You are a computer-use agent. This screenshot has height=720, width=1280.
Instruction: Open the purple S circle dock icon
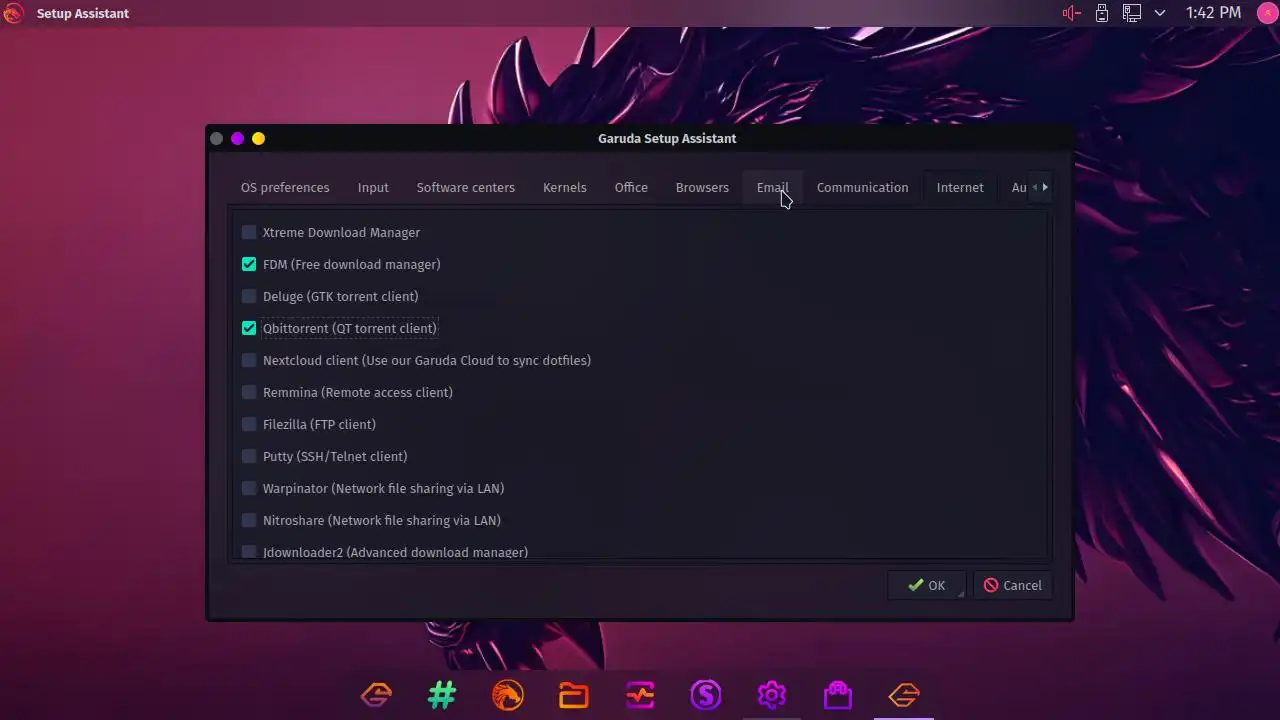[706, 694]
